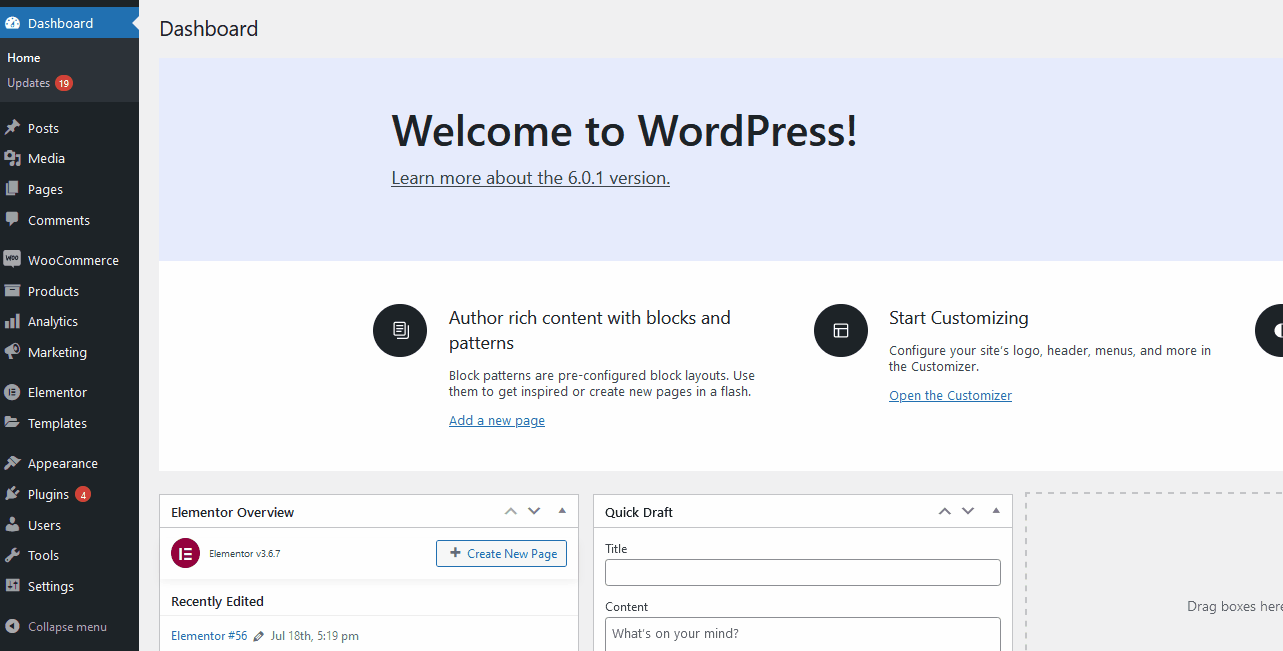Image resolution: width=1283 pixels, height=651 pixels.
Task: Click the Settings sliders icon
Action: (12, 586)
